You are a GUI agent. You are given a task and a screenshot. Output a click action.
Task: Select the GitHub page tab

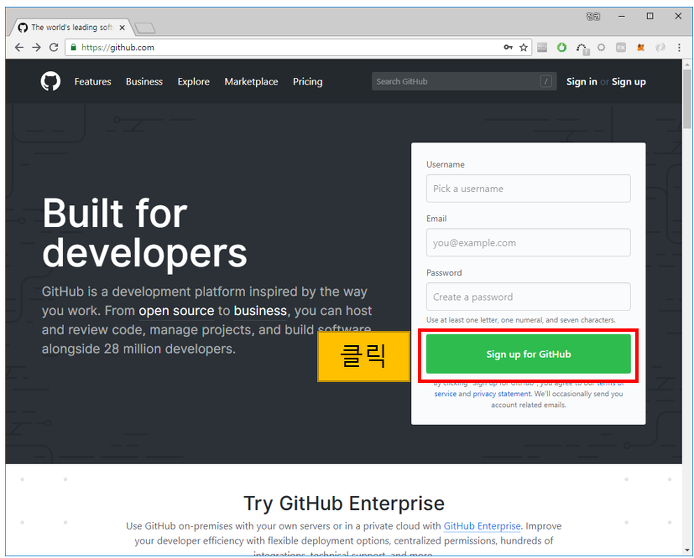(x=70, y=27)
